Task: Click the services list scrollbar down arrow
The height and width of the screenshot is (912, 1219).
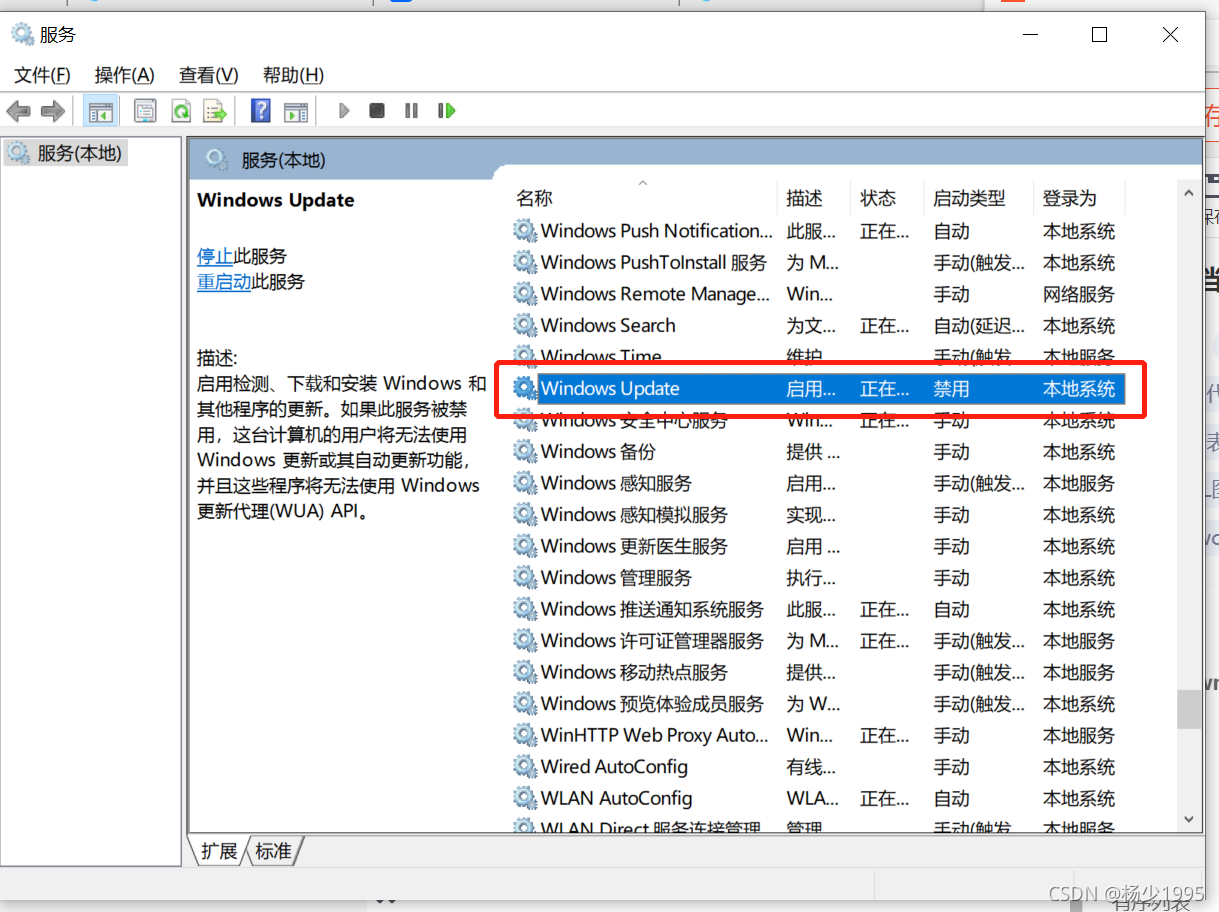Action: pos(1189,818)
